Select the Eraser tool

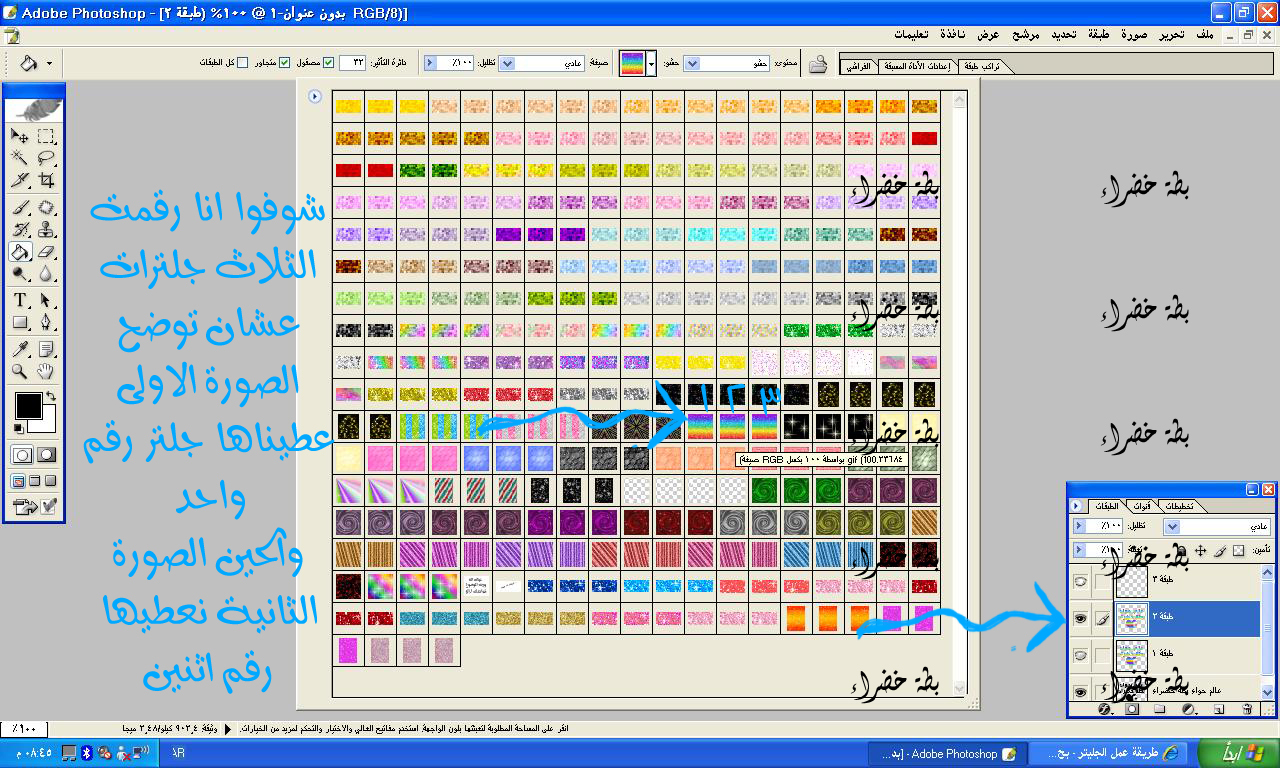46,252
